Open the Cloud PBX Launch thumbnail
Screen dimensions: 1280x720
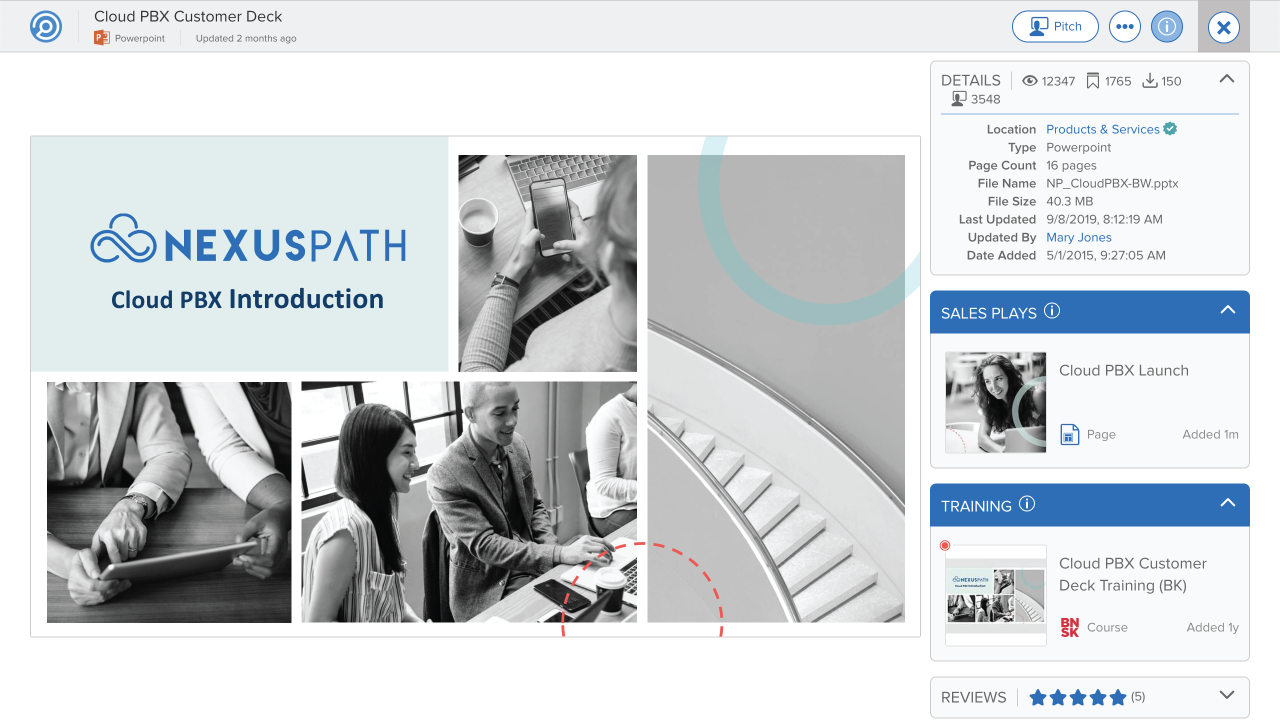[996, 402]
